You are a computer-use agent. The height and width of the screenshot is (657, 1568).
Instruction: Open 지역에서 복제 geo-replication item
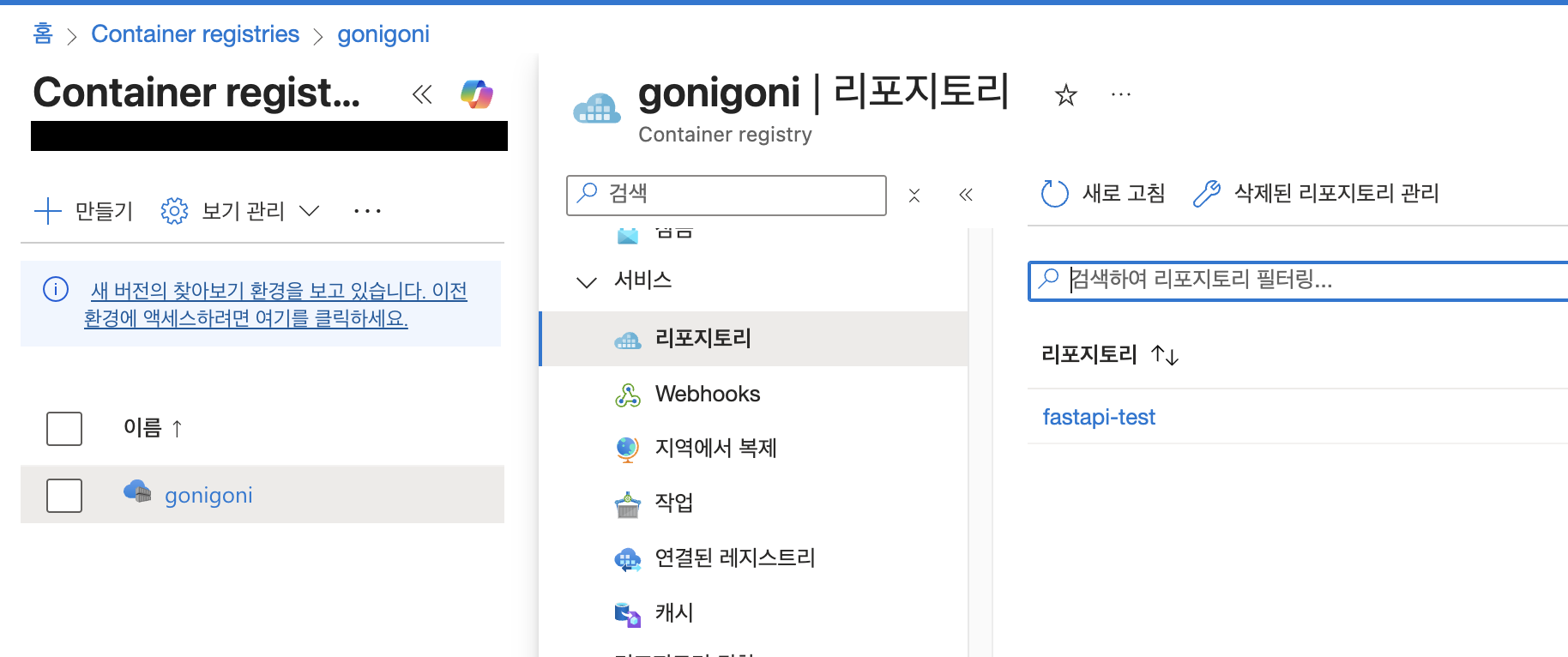[715, 448]
